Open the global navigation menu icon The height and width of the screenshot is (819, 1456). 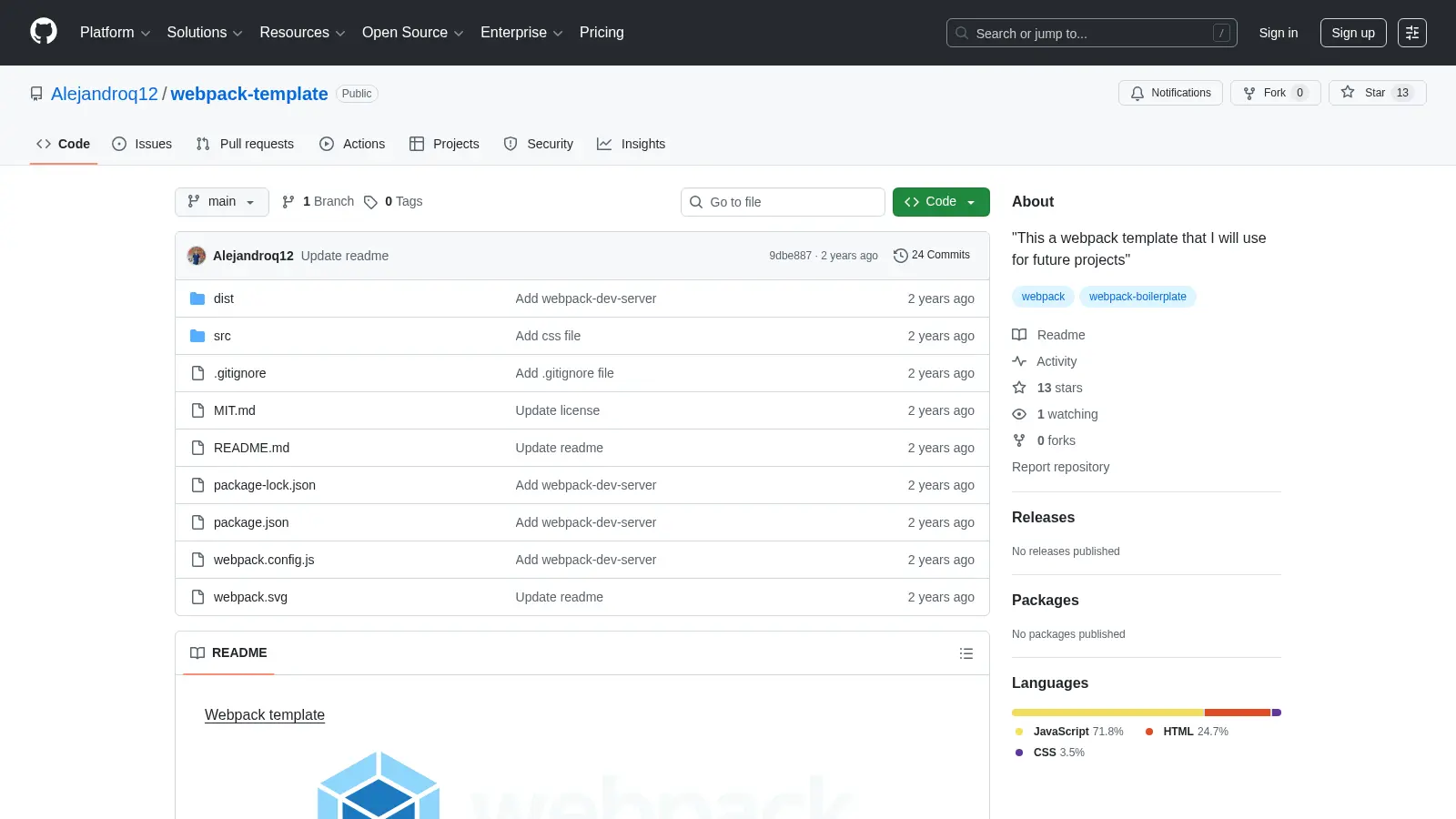(1412, 33)
